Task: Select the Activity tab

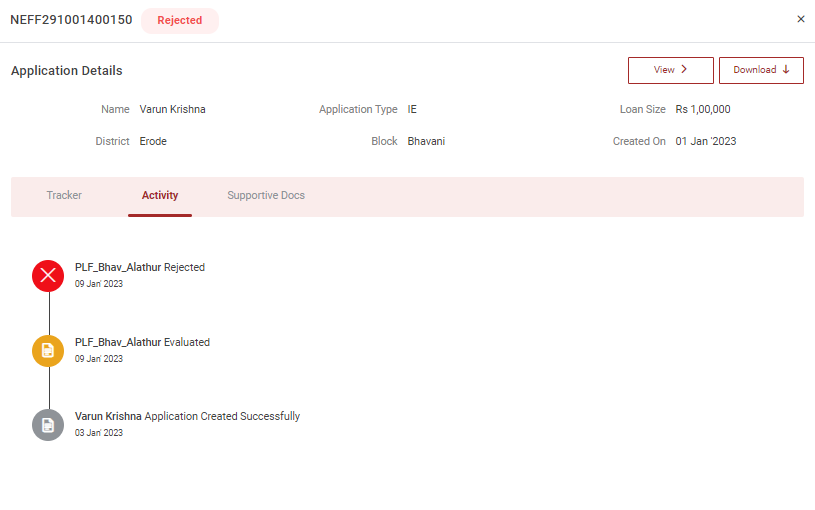Action: click(x=160, y=195)
